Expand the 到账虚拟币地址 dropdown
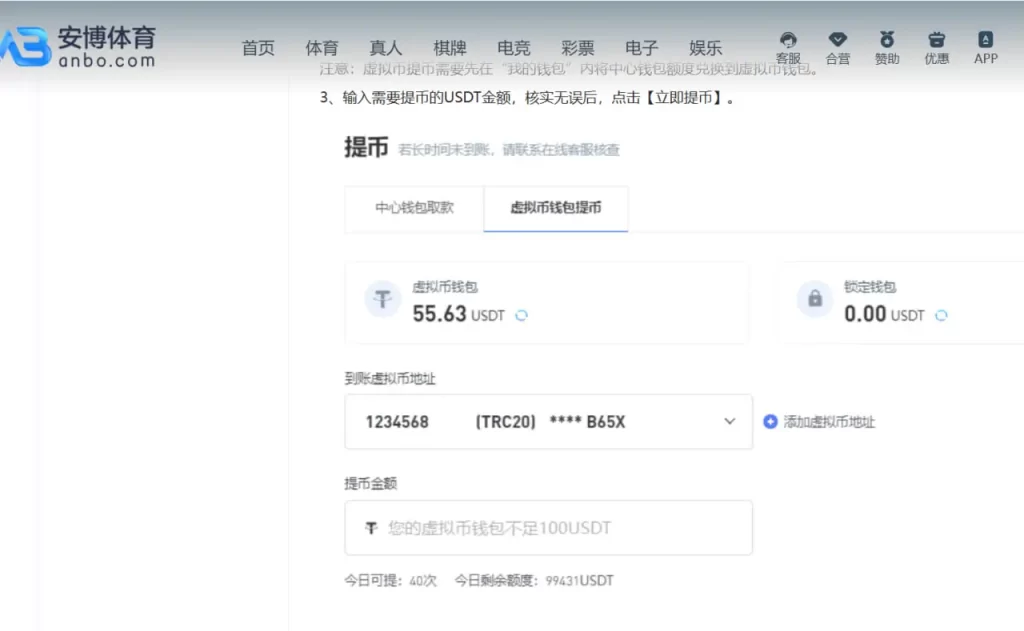The image size is (1024, 631). pyautogui.click(x=729, y=422)
